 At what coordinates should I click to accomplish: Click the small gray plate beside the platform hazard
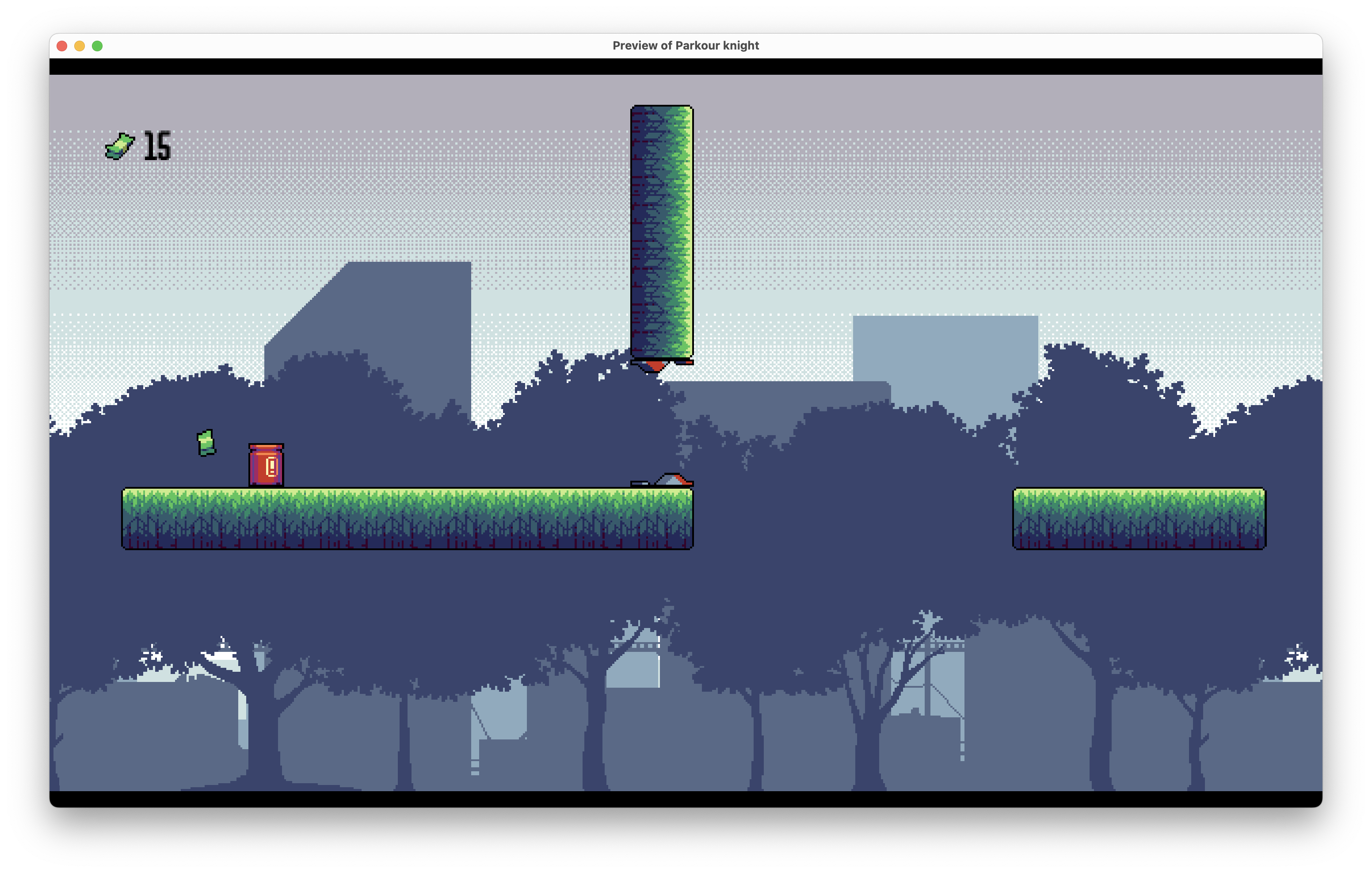[x=639, y=483]
